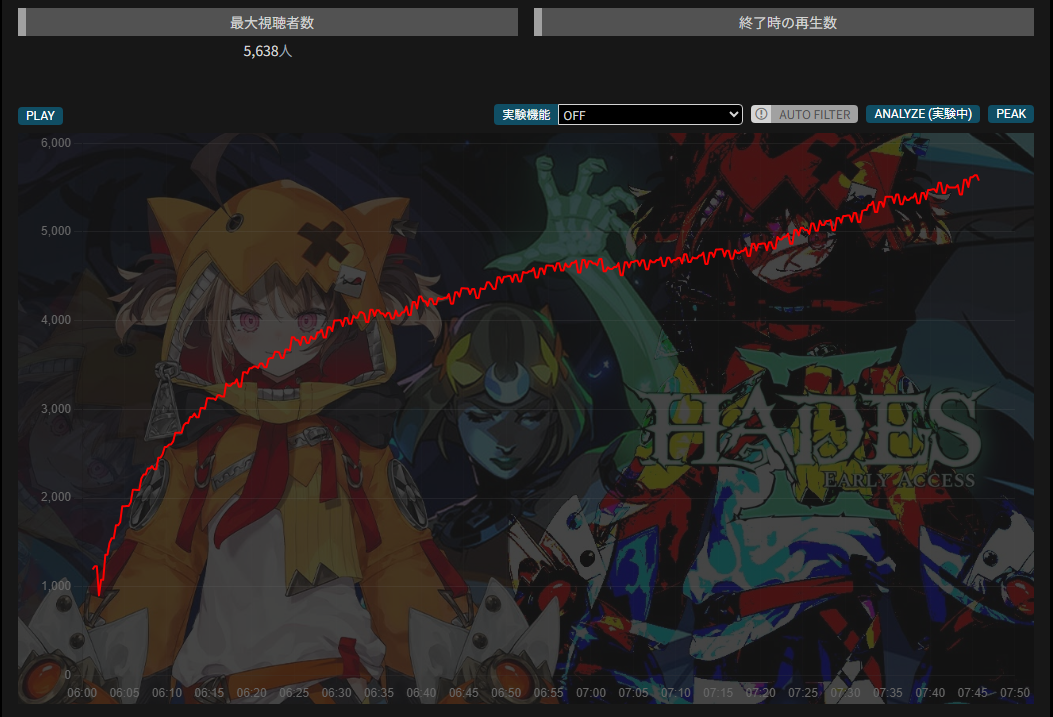Click the PLAY button above the chart

[40, 115]
